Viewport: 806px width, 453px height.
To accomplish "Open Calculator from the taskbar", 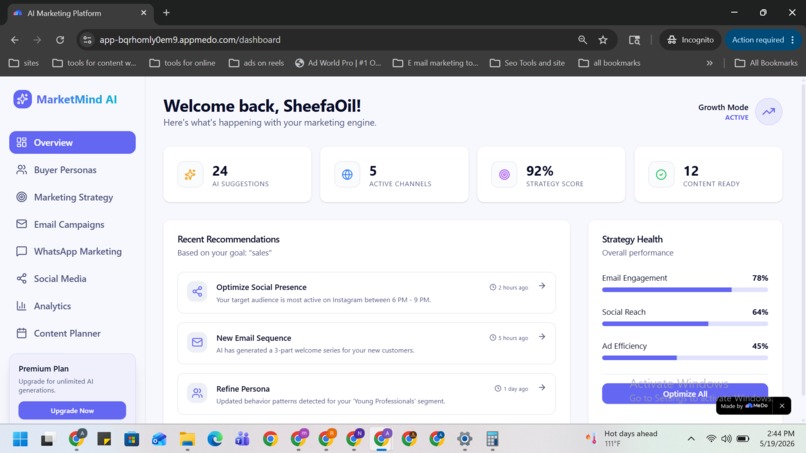I will click(492, 439).
